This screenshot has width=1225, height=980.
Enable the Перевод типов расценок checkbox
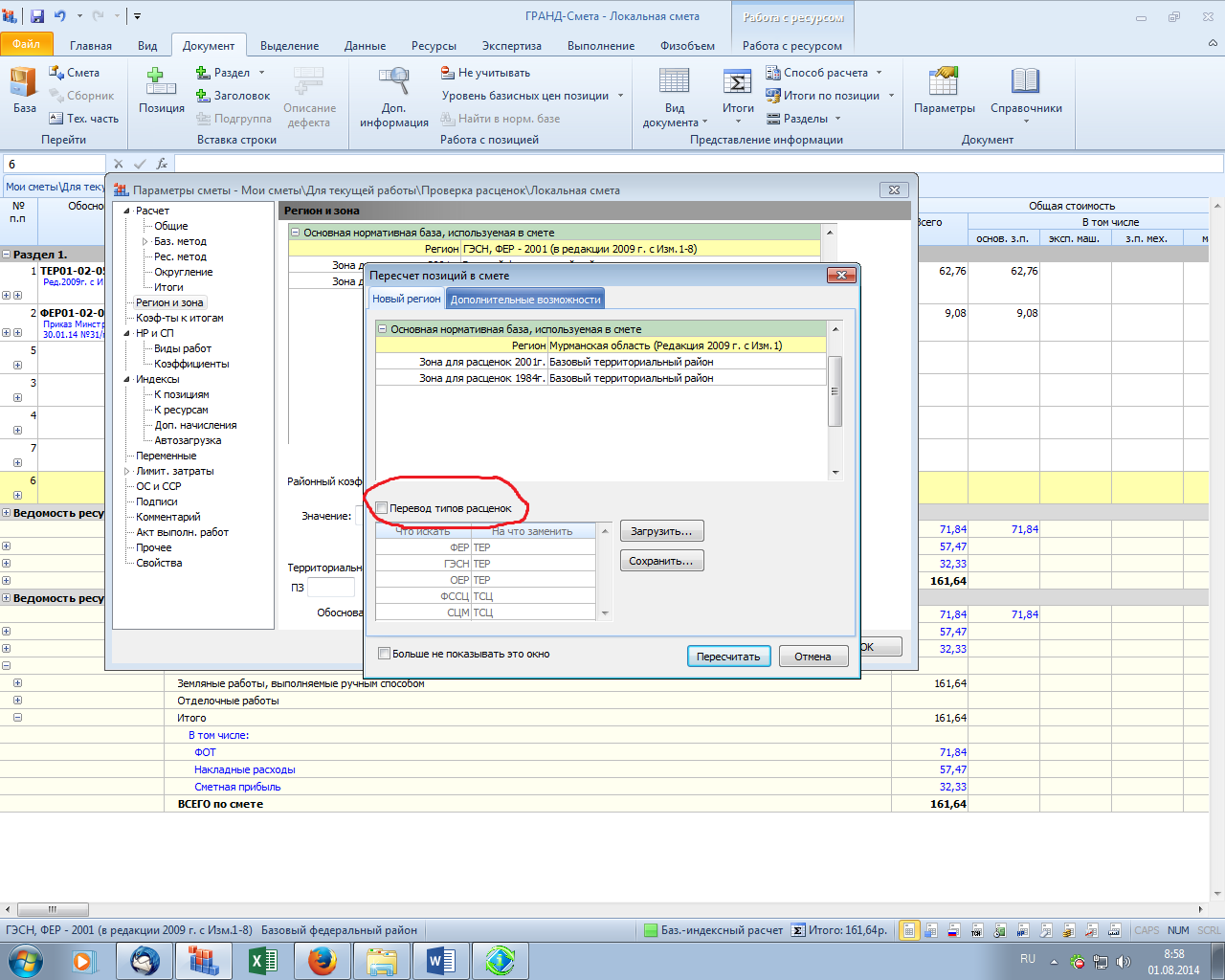pyautogui.click(x=382, y=508)
